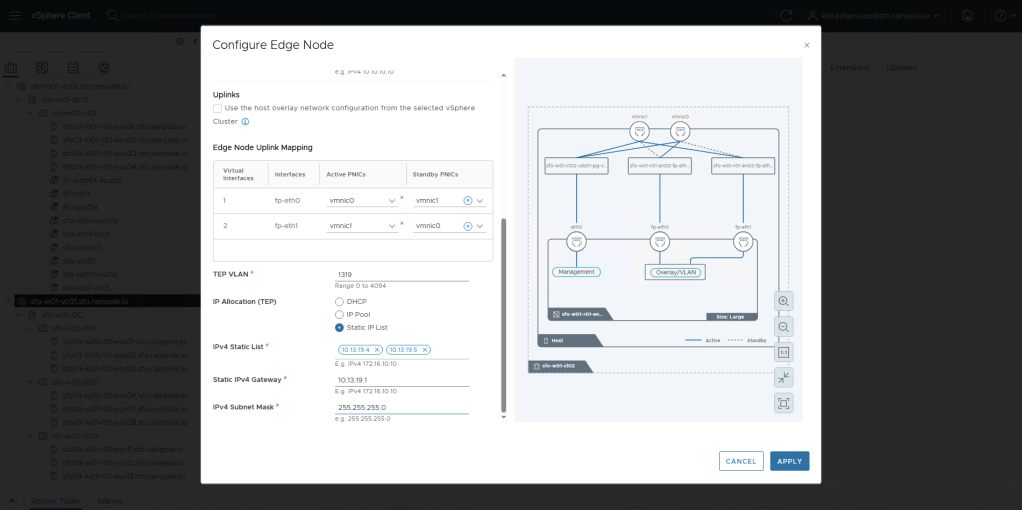Click the fit-to-screen diagram icon
Image resolution: width=1022 pixels, height=510 pixels.
coord(783,403)
